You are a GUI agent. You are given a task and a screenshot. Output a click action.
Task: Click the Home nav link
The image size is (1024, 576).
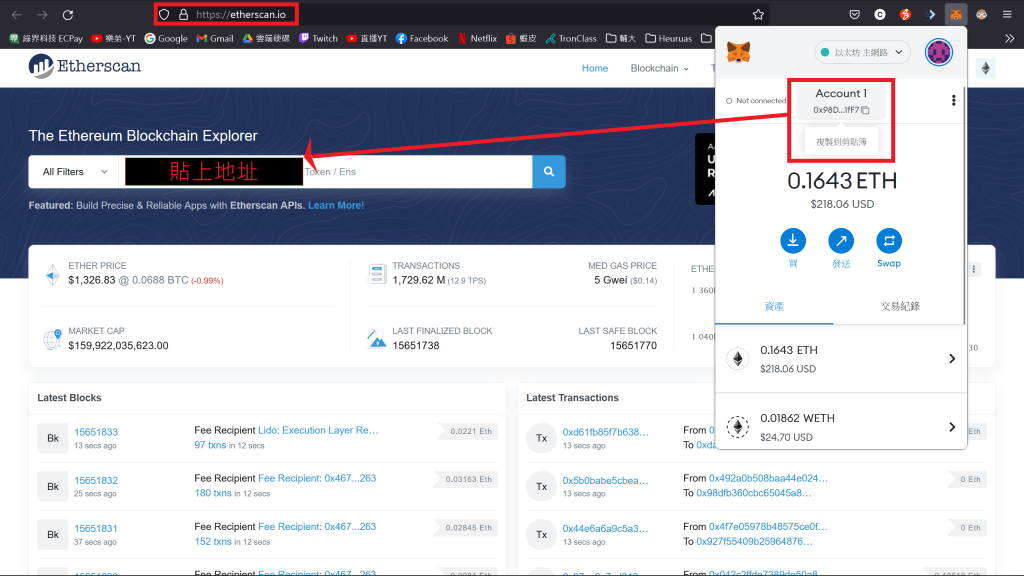pyautogui.click(x=595, y=68)
